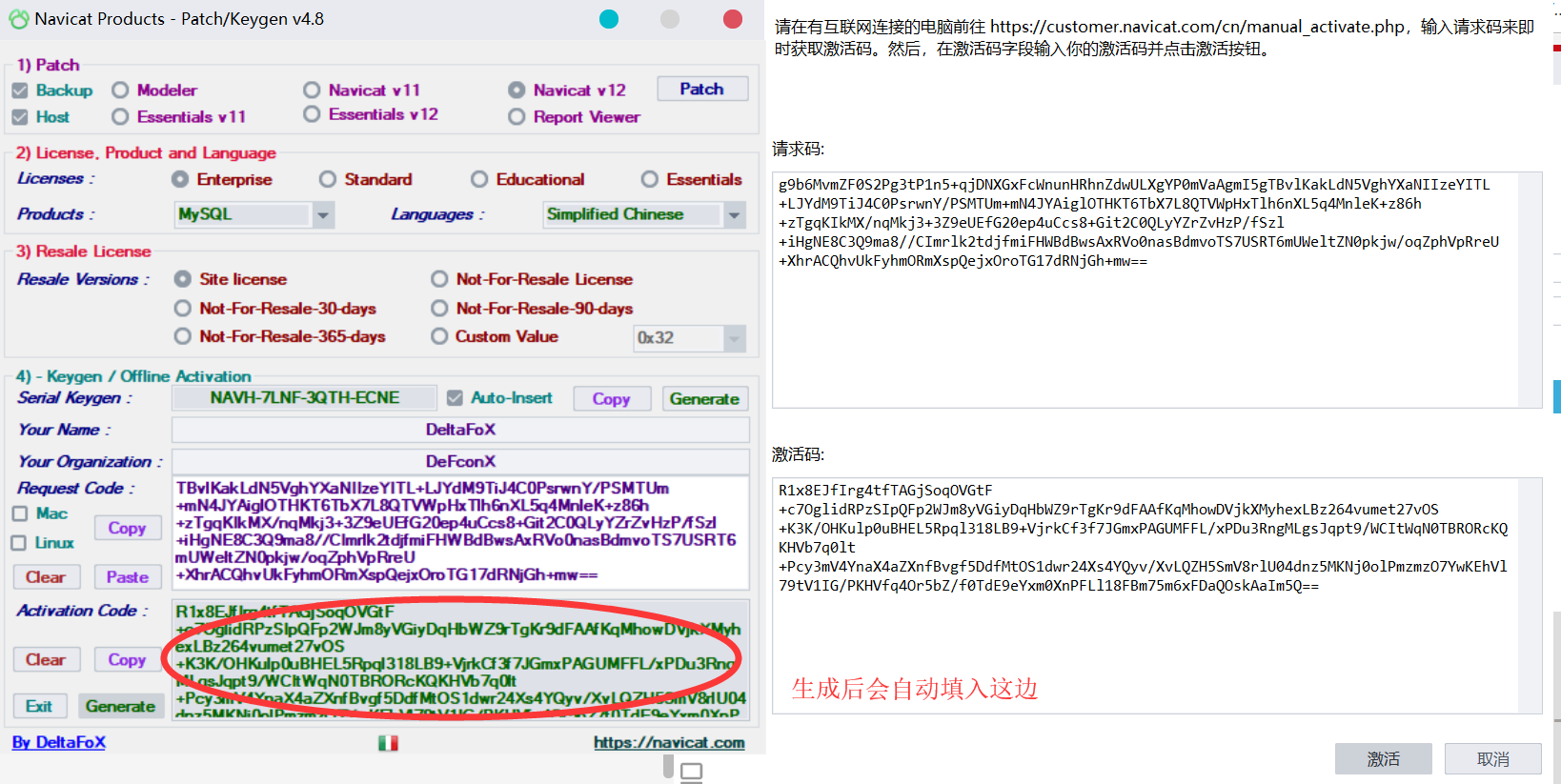Image resolution: width=1561 pixels, height=784 pixels.
Task: Copy the Activation Code
Action: (128, 659)
